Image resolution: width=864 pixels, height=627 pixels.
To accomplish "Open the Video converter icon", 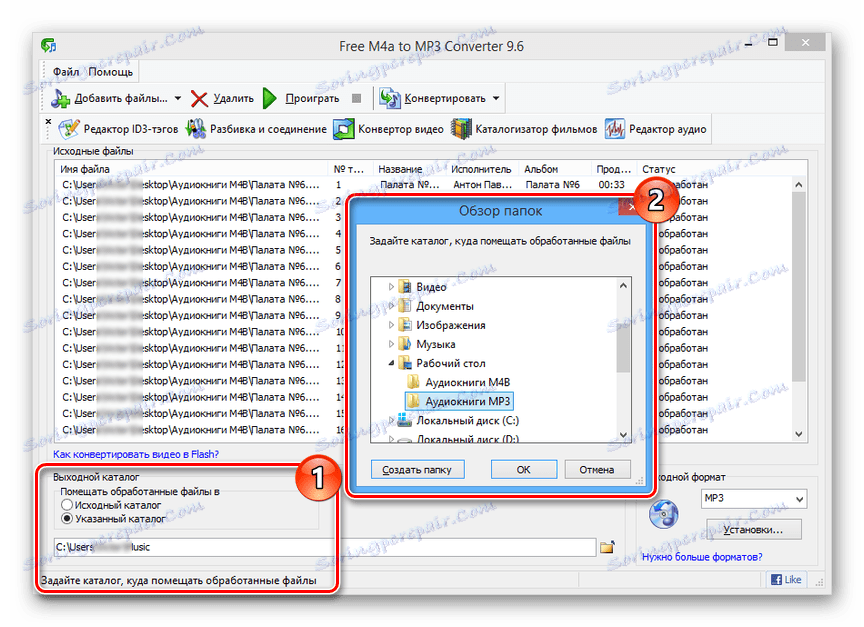I will click(x=344, y=129).
